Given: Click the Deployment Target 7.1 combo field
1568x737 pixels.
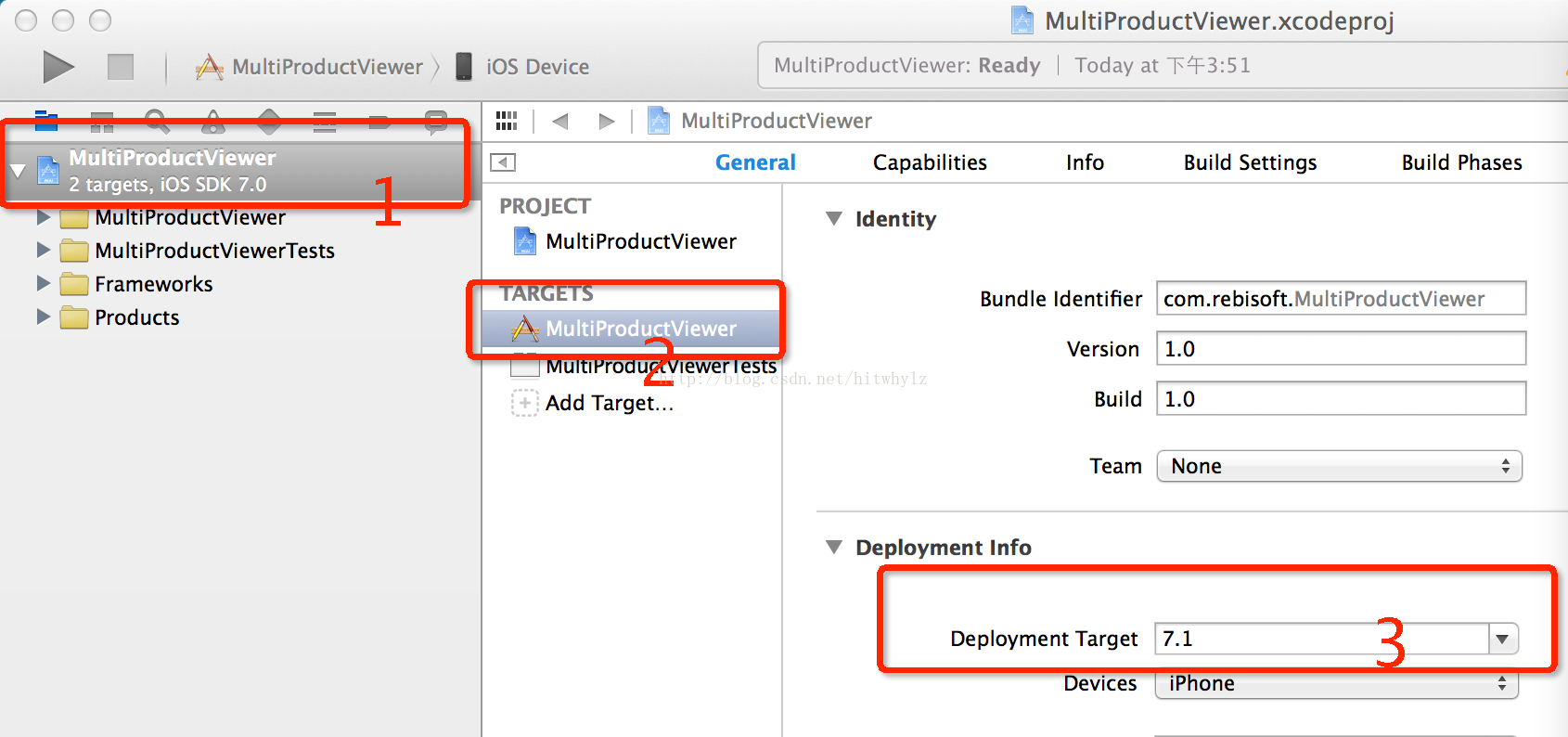Looking at the screenshot, I should pyautogui.click(x=1322, y=639).
